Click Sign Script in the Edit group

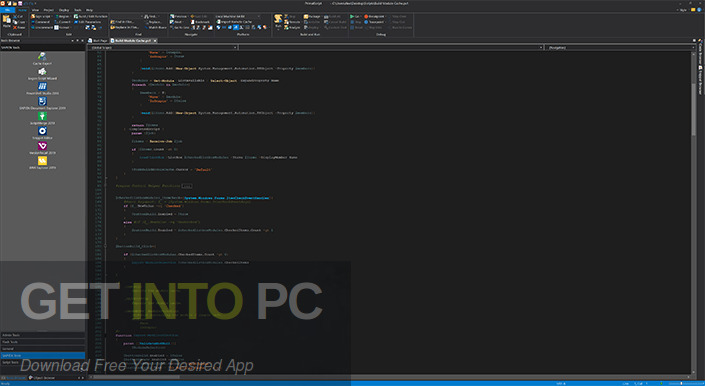pyautogui.click(x=41, y=17)
